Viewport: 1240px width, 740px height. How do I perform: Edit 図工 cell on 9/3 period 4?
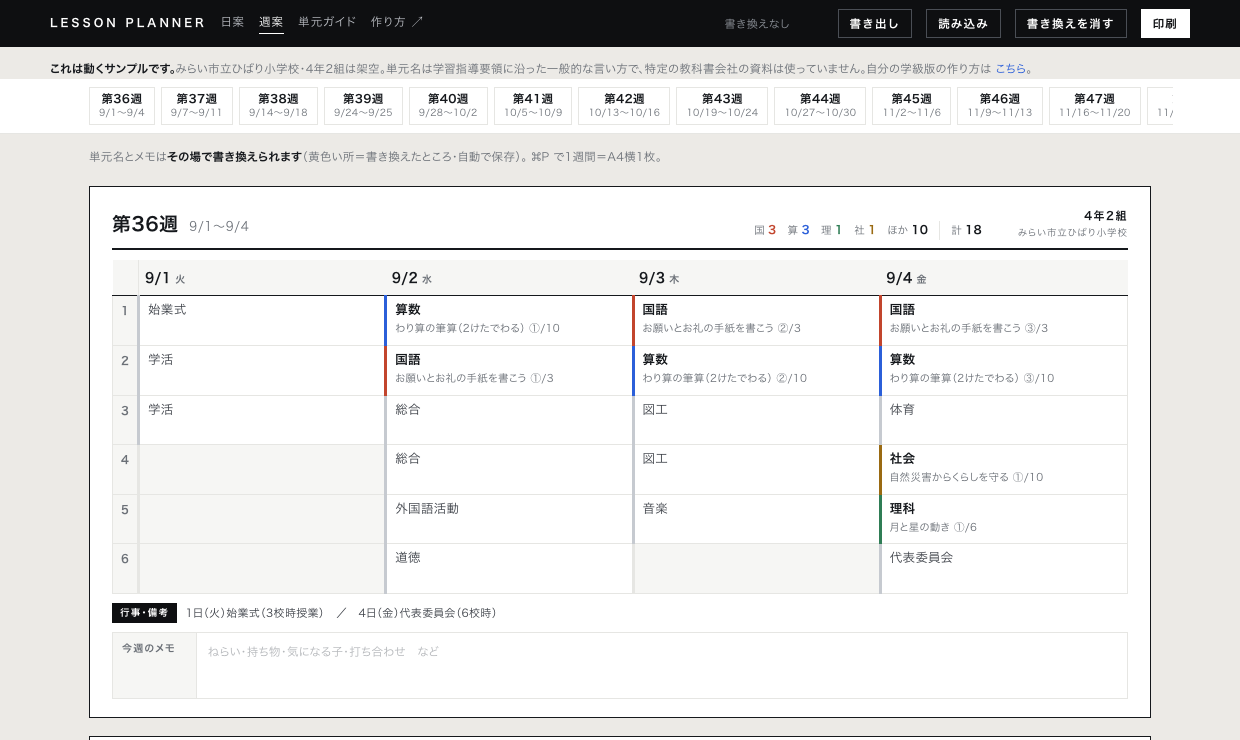click(756, 469)
